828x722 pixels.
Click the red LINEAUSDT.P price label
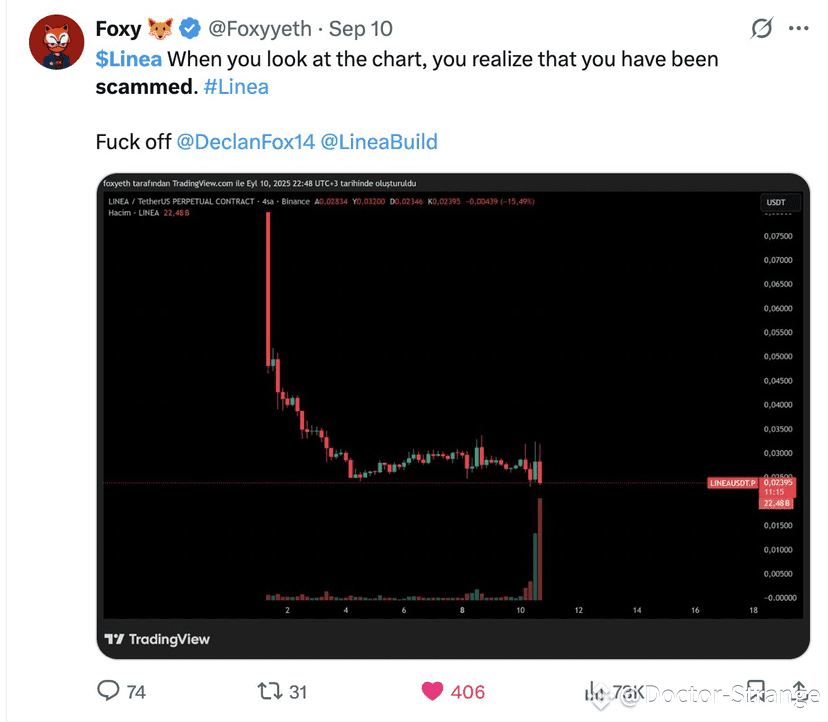[732, 483]
